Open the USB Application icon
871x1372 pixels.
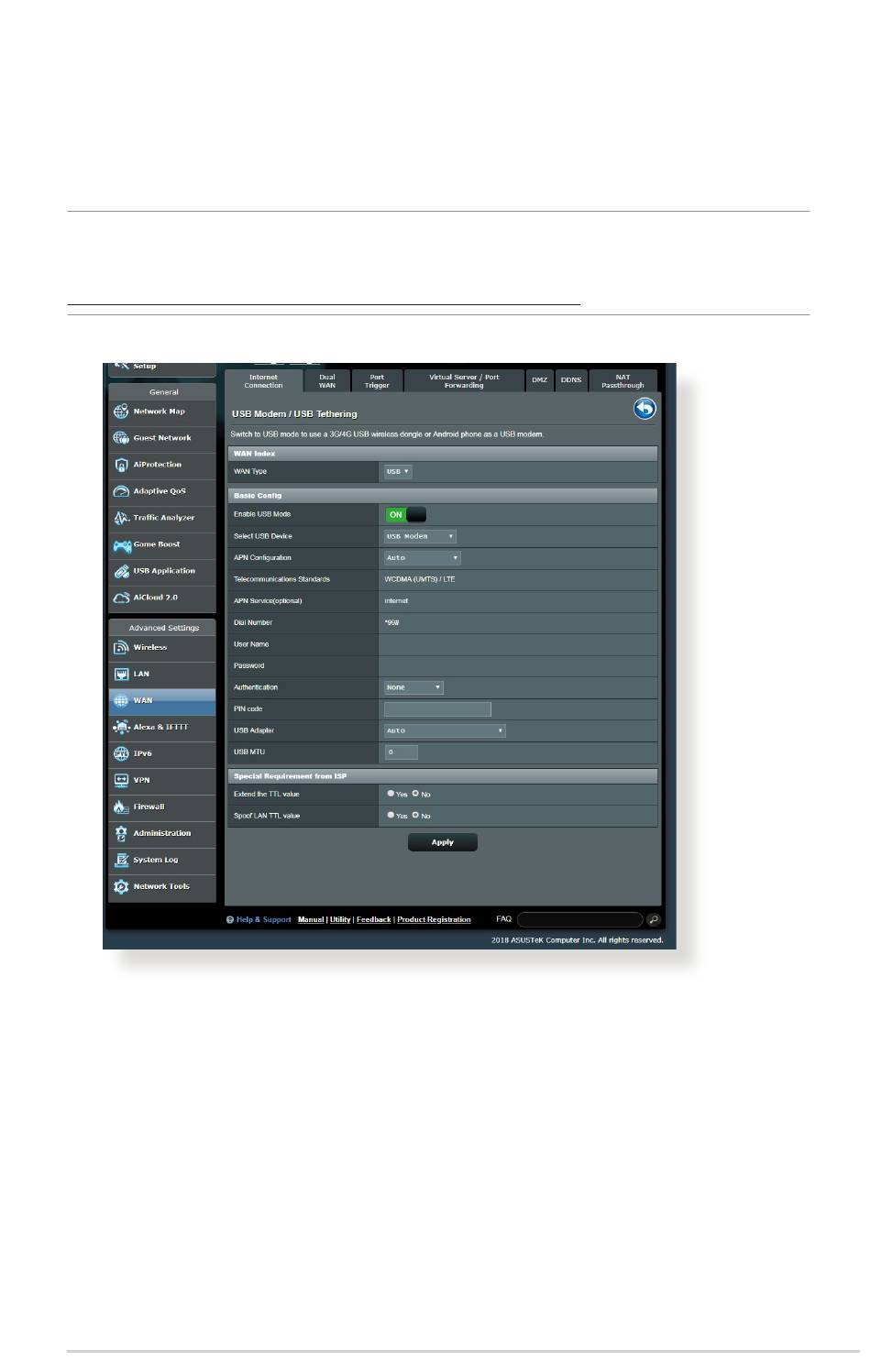[121, 571]
